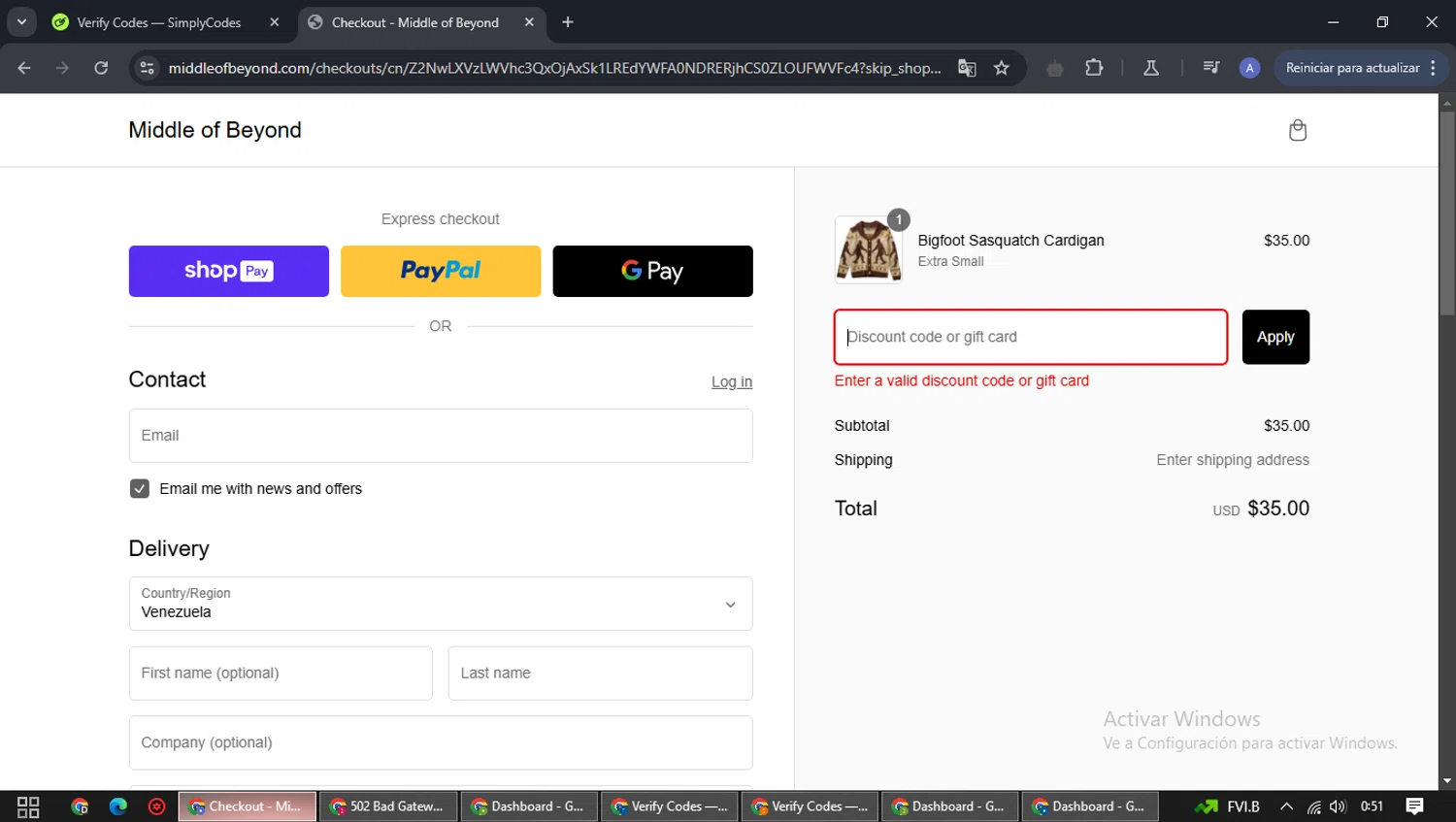Reload the checkout page

point(101,68)
